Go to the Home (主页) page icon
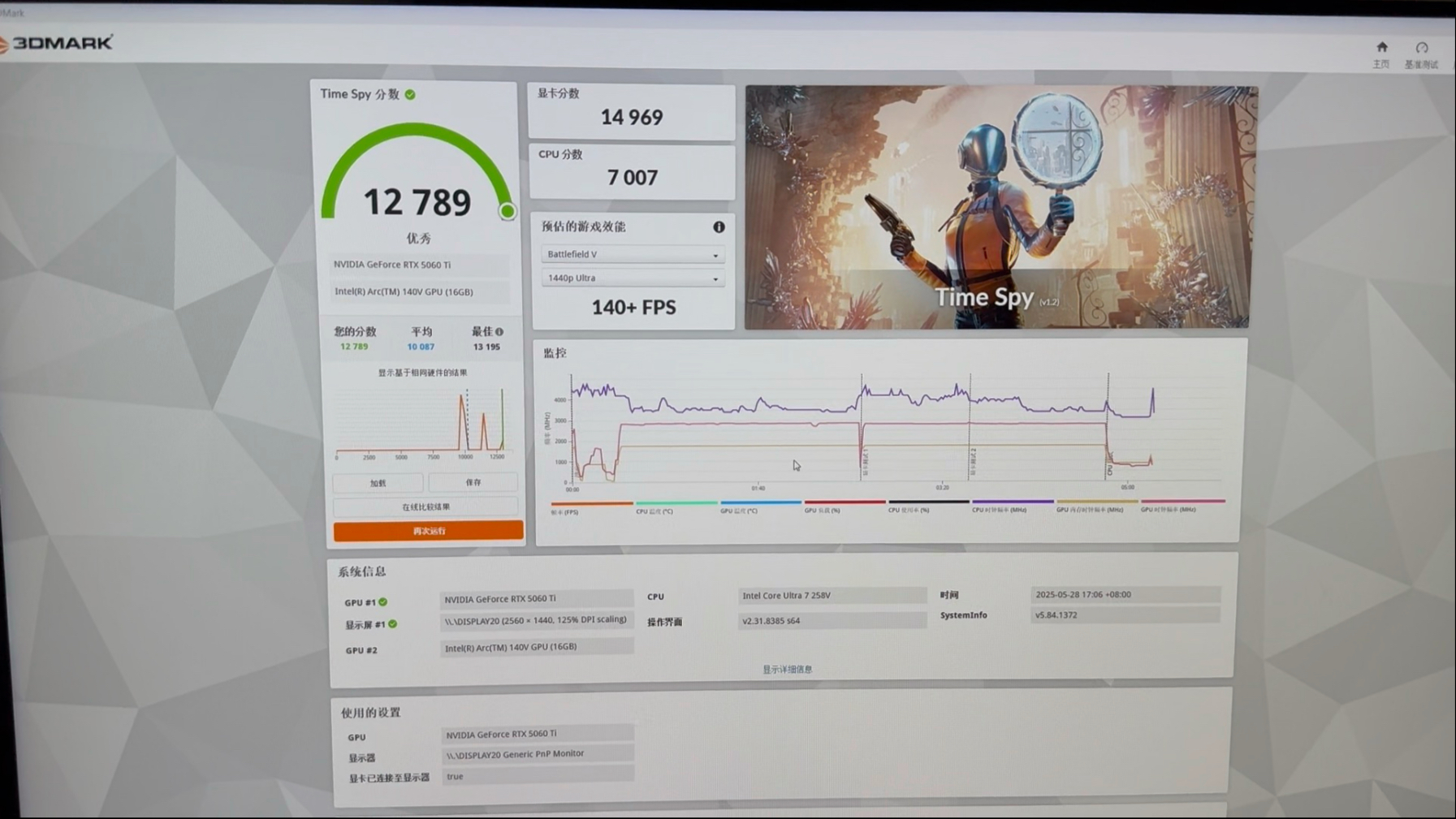The image size is (1456, 819). click(1381, 47)
